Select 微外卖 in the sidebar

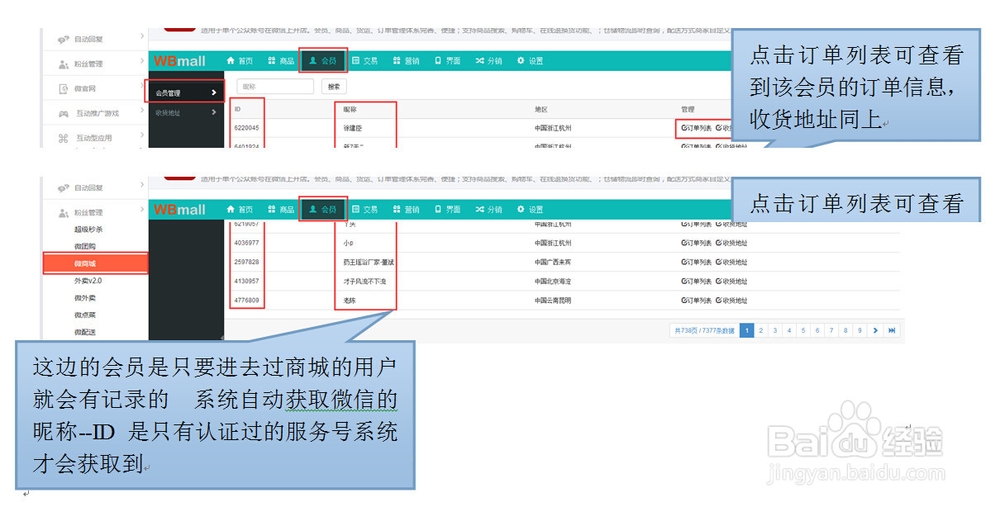[x=84, y=298]
